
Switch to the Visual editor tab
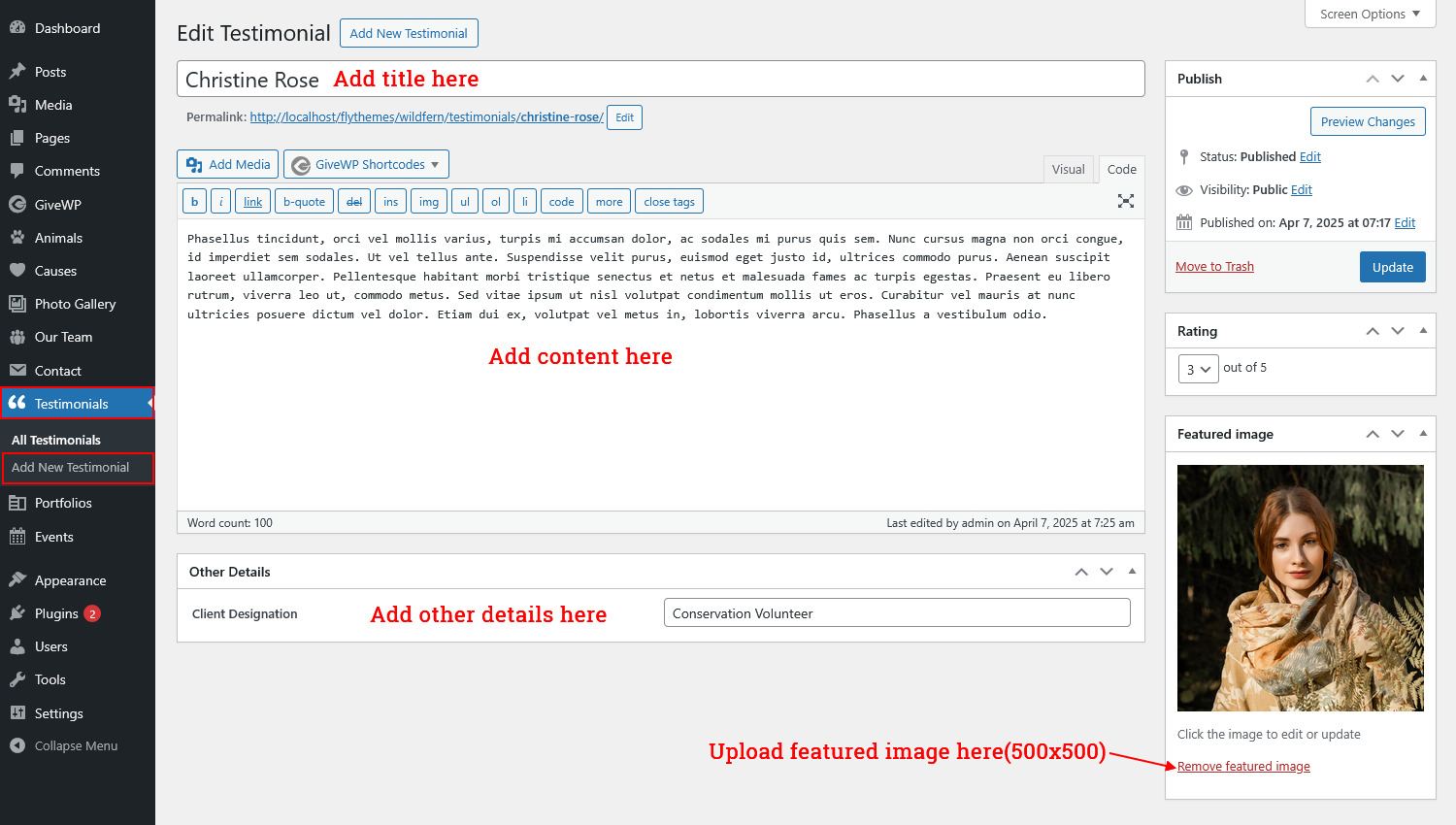(1068, 169)
